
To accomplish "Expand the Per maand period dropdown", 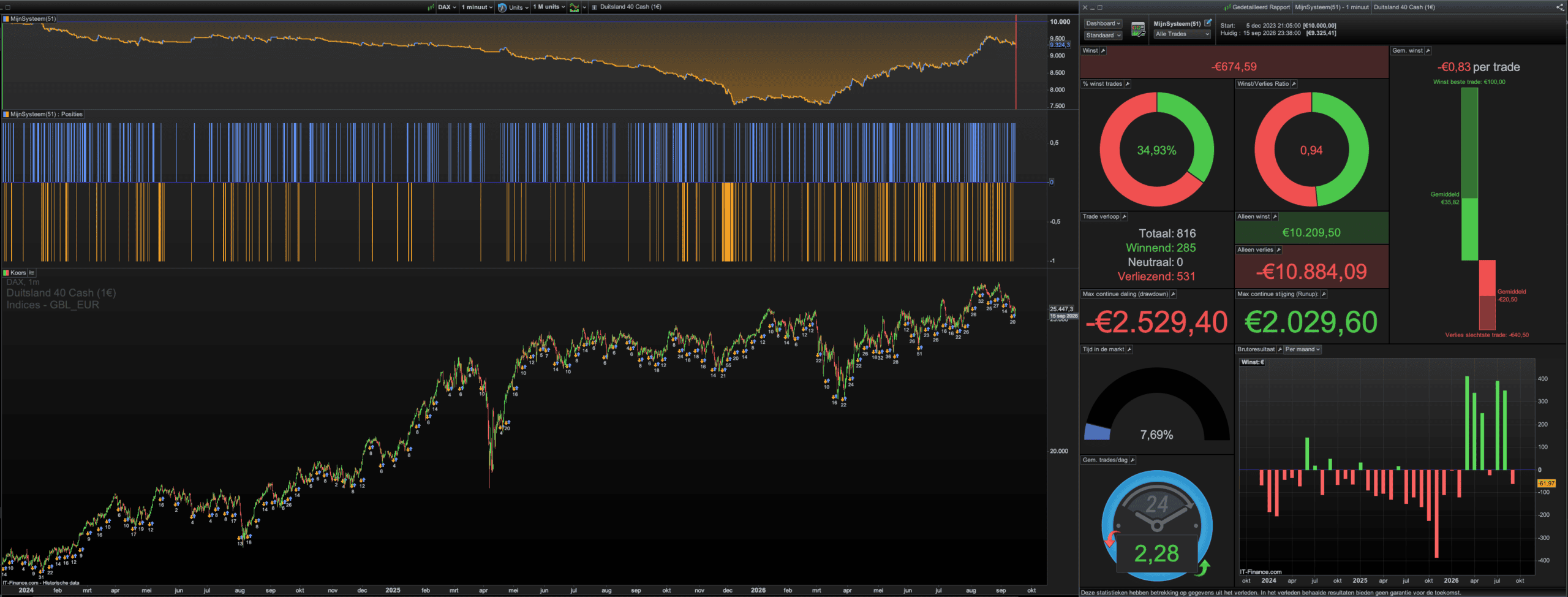I will tap(1303, 349).
